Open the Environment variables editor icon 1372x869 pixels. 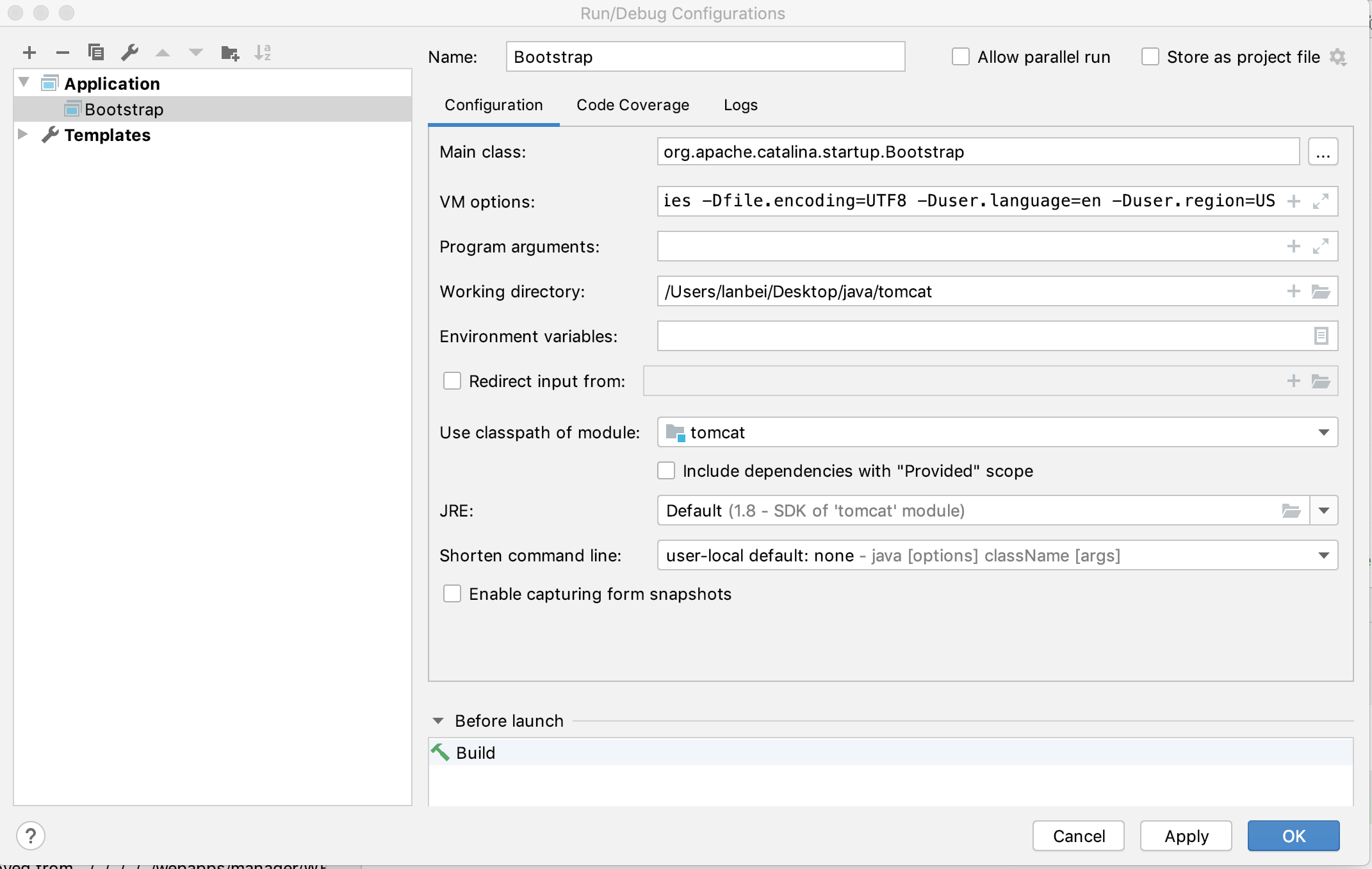tap(1321, 336)
